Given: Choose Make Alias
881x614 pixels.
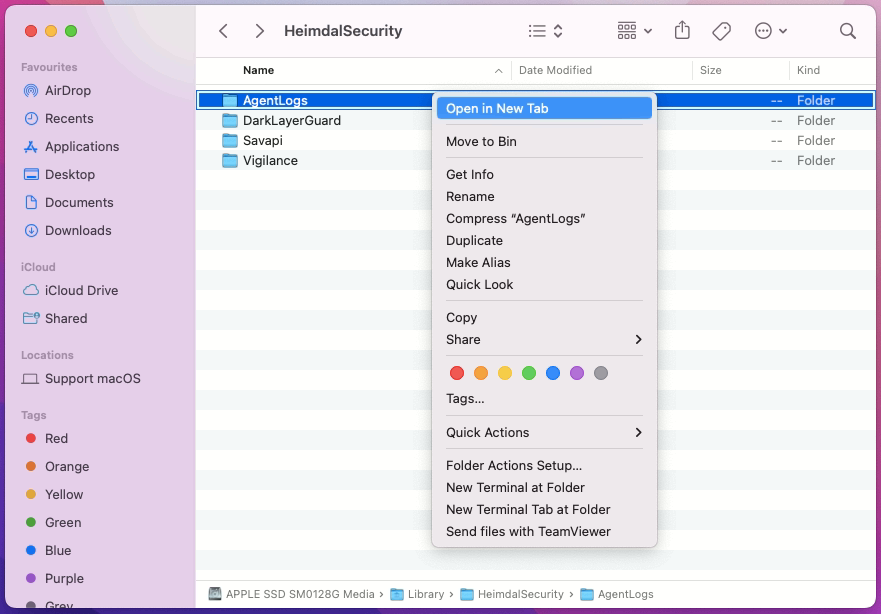Looking at the screenshot, I should (x=544, y=262).
